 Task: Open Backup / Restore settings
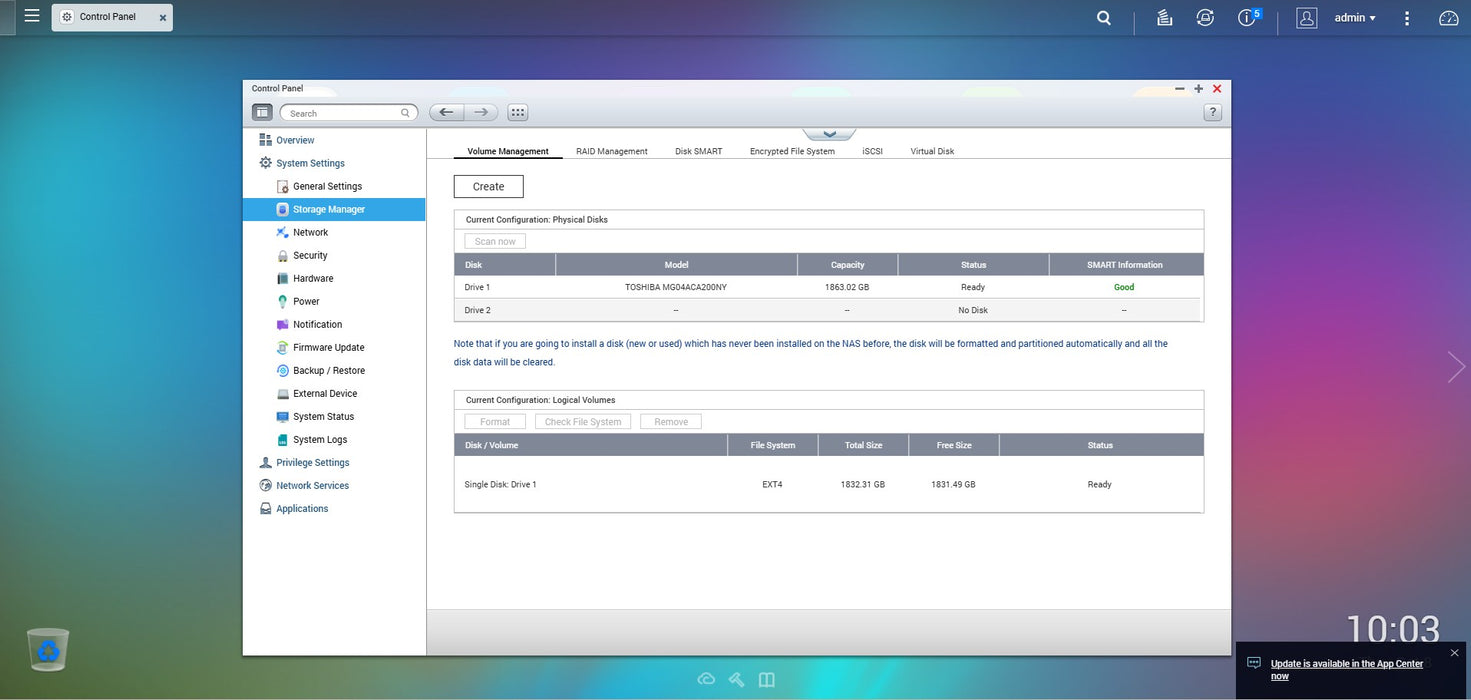(x=328, y=371)
